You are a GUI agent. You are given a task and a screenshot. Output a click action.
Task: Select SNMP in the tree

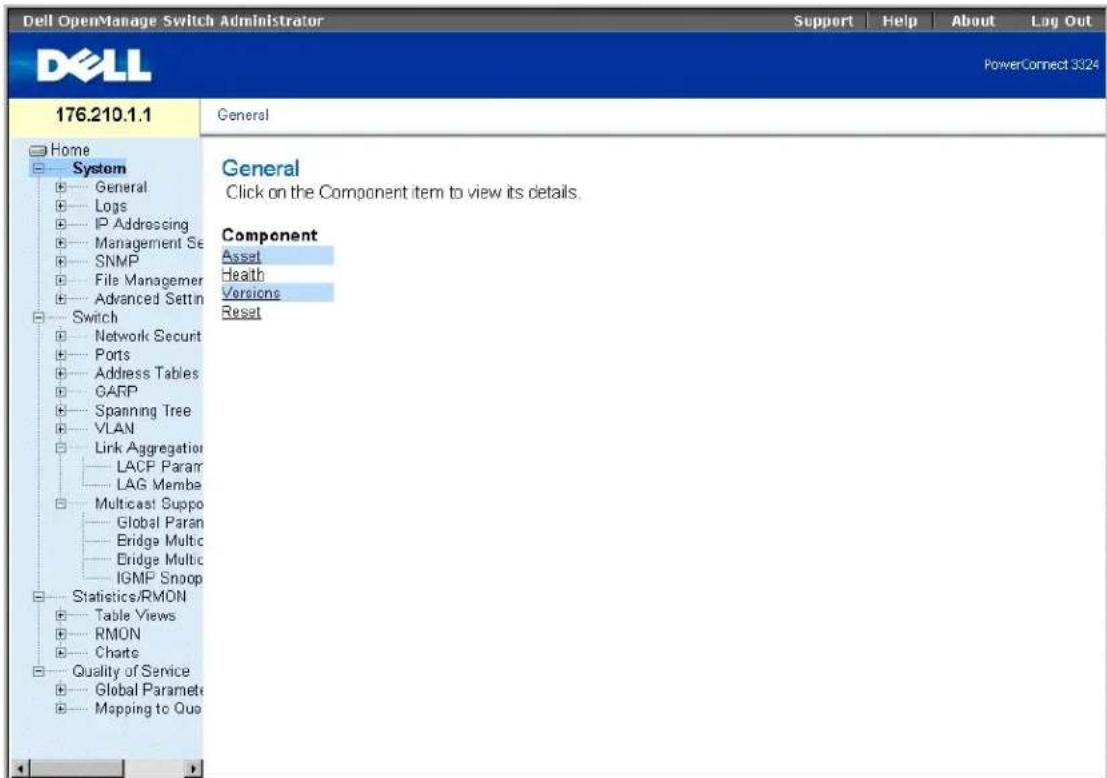(116, 261)
